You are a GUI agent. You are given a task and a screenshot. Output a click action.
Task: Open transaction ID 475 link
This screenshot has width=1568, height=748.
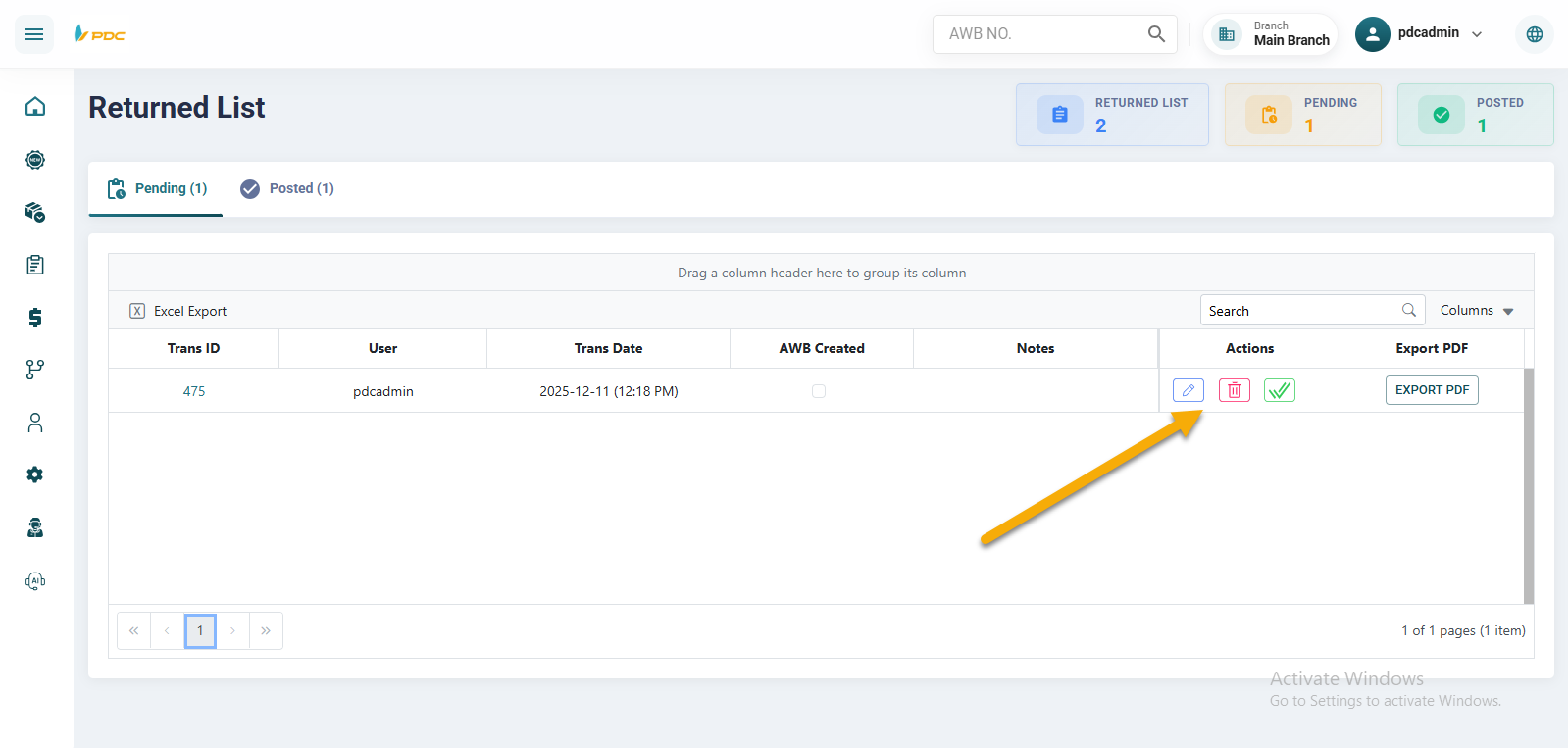point(194,391)
